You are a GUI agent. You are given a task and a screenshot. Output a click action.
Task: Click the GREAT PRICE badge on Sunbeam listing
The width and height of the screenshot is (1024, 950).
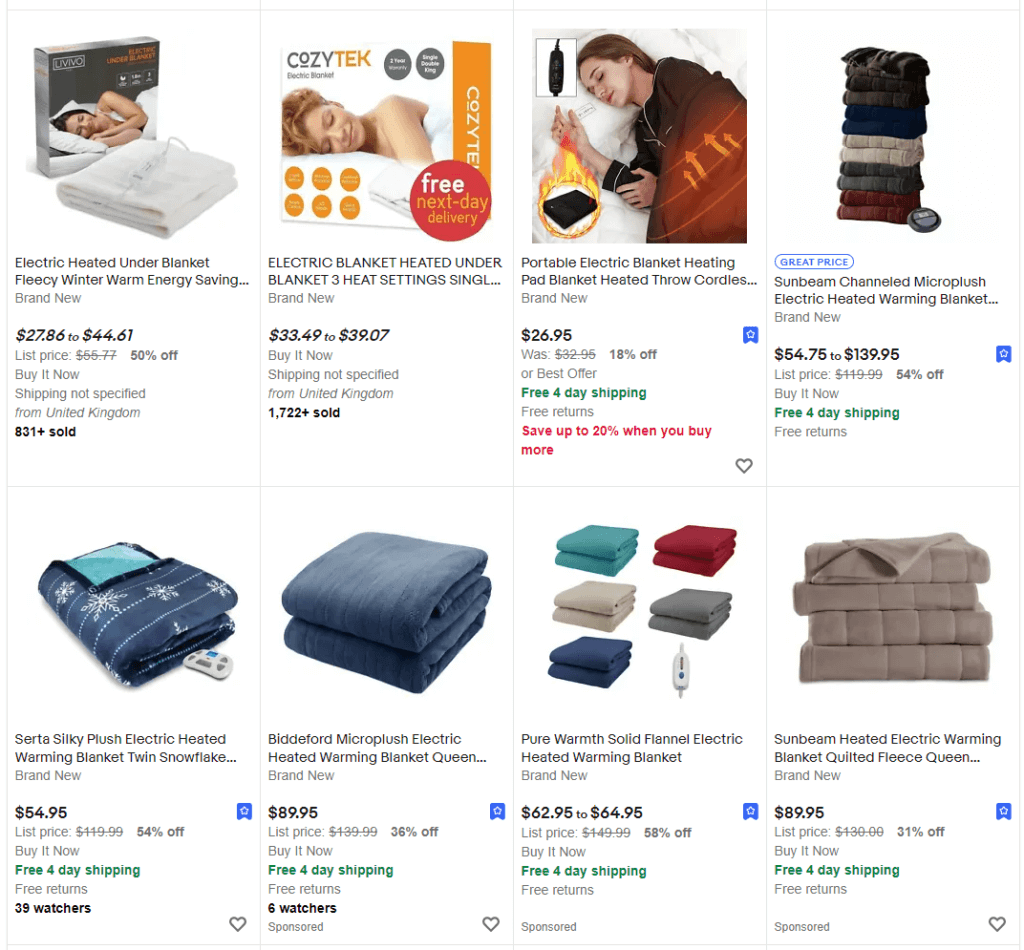pyautogui.click(x=814, y=261)
